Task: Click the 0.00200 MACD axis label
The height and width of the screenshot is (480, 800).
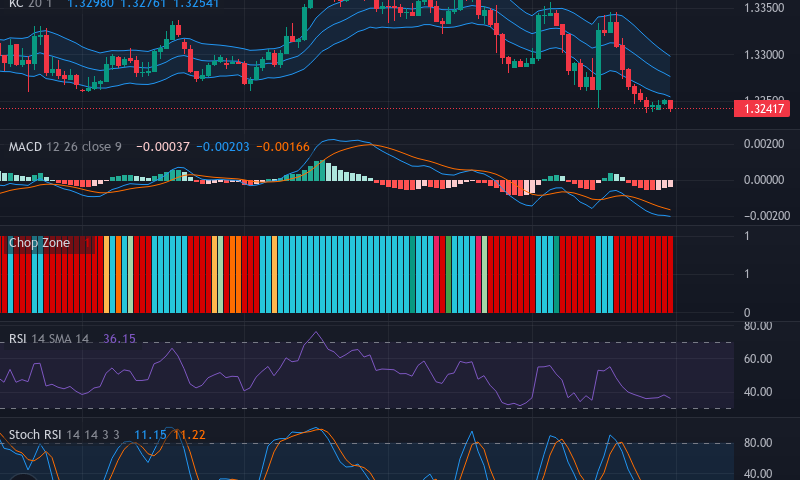Action: click(x=764, y=144)
